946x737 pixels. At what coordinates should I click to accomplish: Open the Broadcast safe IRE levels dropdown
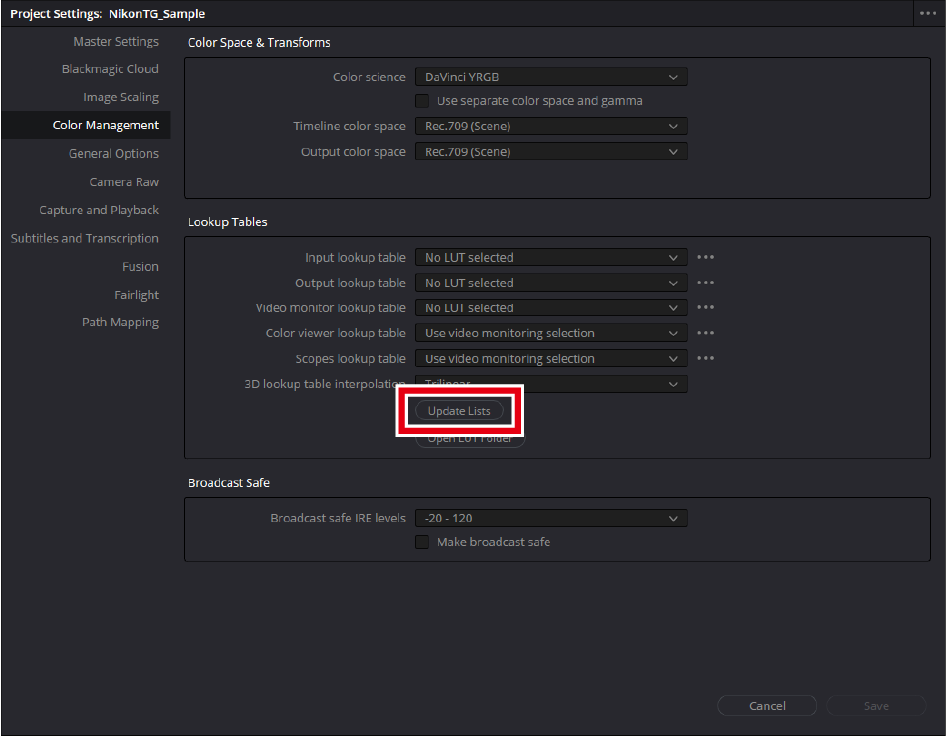(x=550, y=518)
